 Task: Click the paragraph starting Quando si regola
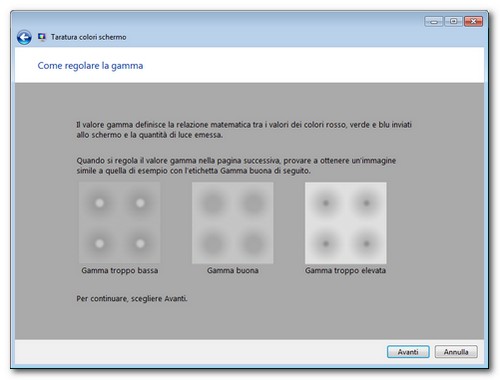click(x=236, y=165)
